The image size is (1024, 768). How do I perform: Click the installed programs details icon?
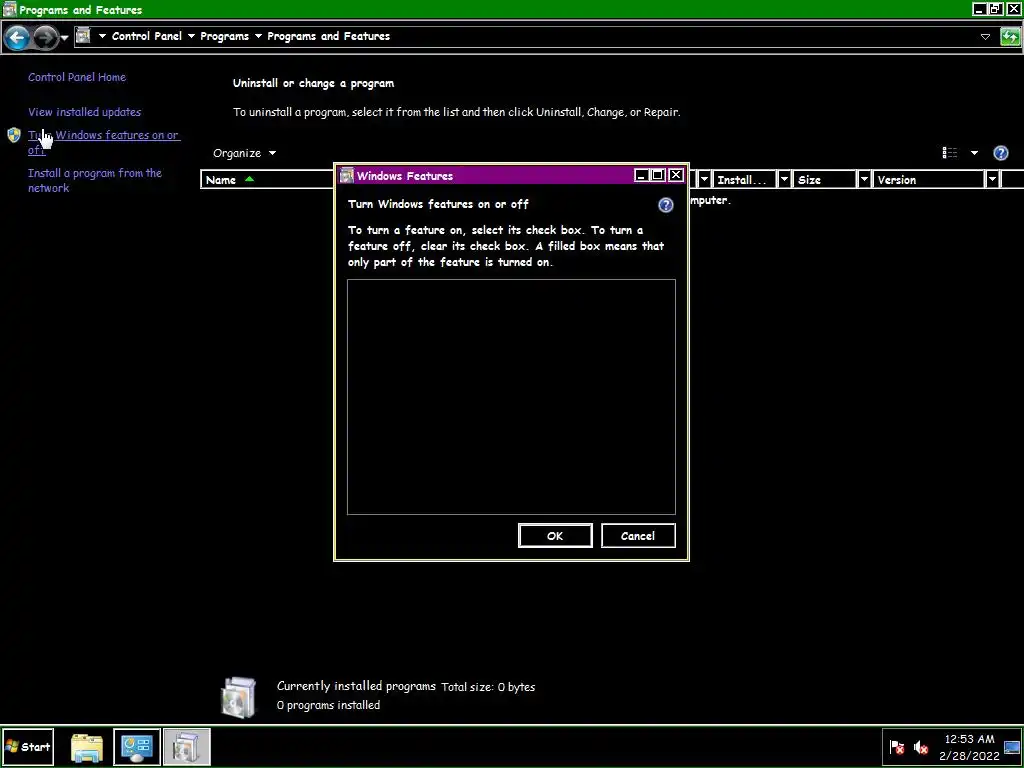pyautogui.click(x=239, y=697)
